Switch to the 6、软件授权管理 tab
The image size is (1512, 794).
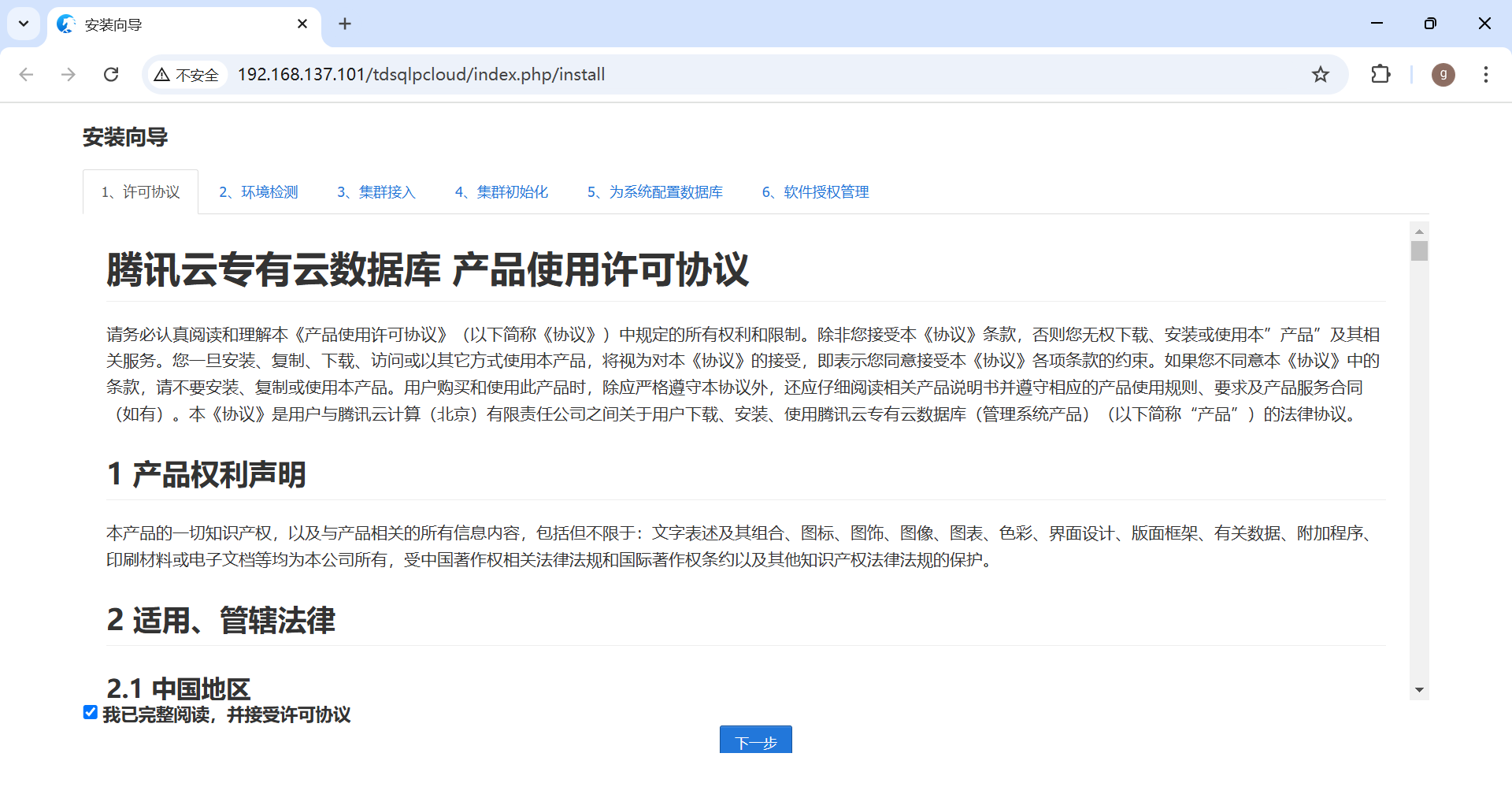pos(816,192)
